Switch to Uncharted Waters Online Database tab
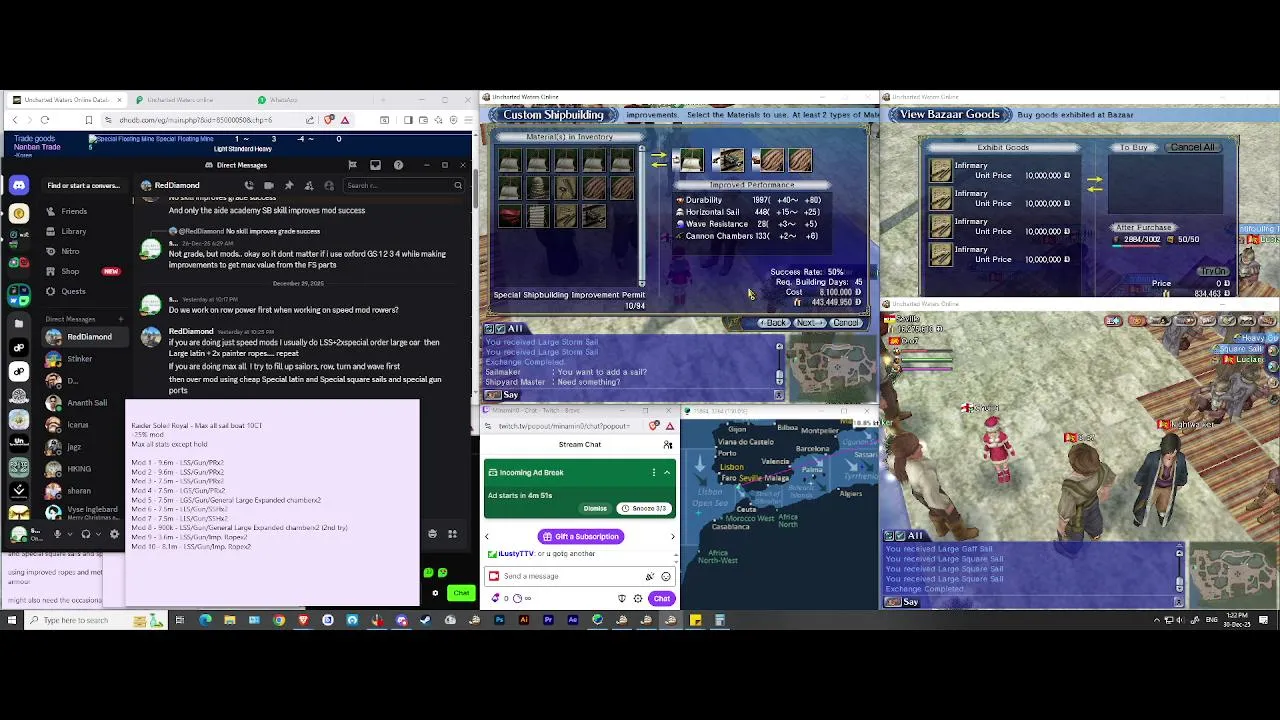1280x720 pixels. point(65,100)
